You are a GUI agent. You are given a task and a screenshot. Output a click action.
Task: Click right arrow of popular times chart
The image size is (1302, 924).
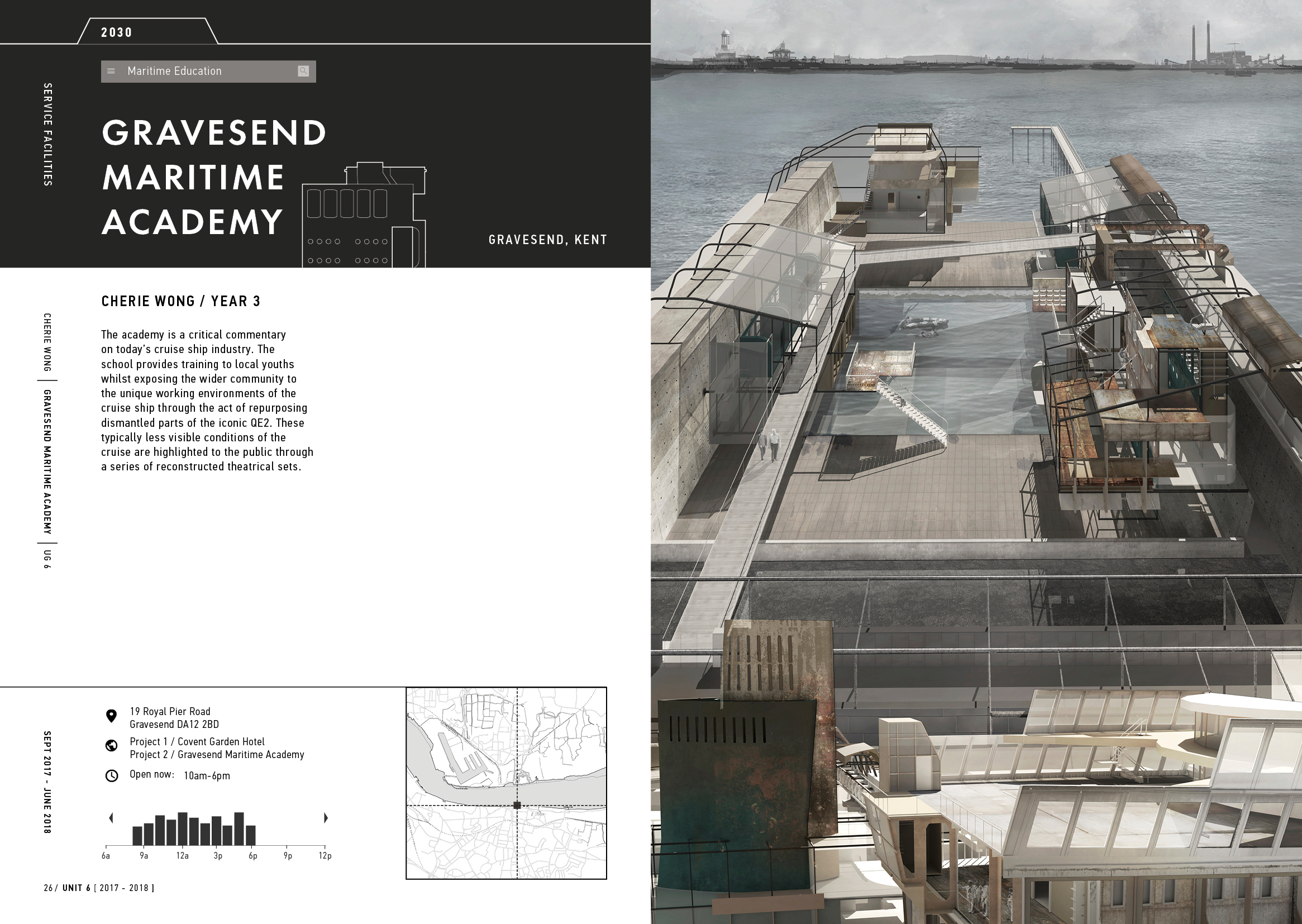325,818
